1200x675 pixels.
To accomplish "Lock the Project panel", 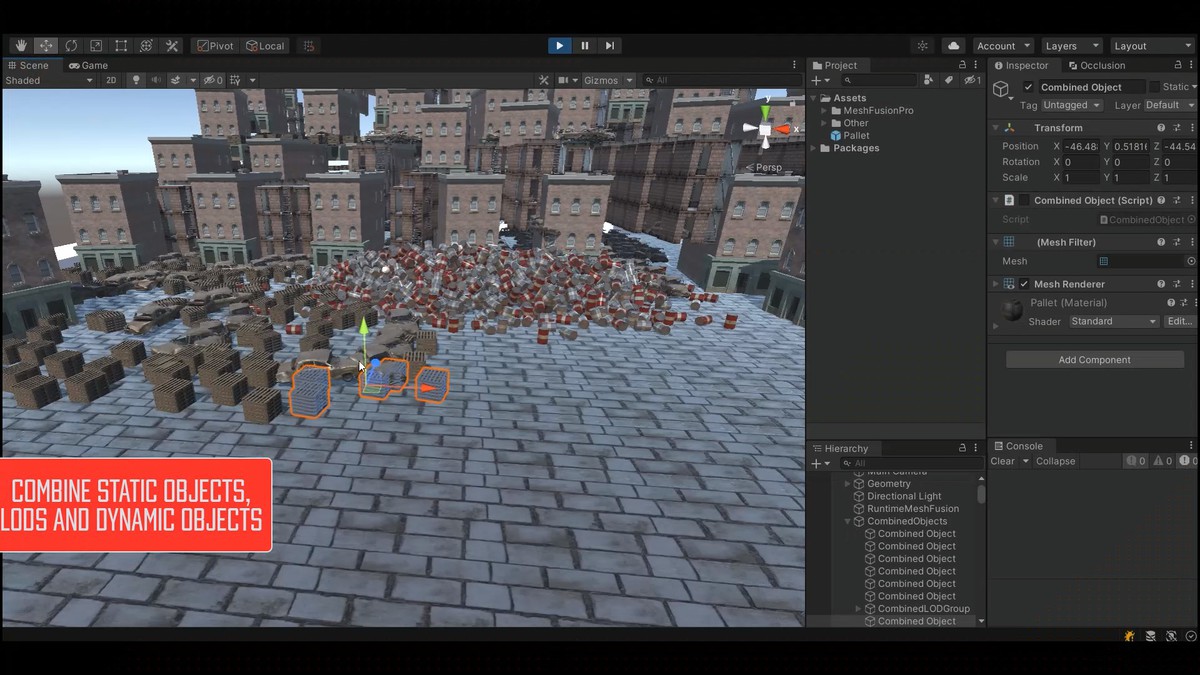I will [x=962, y=65].
